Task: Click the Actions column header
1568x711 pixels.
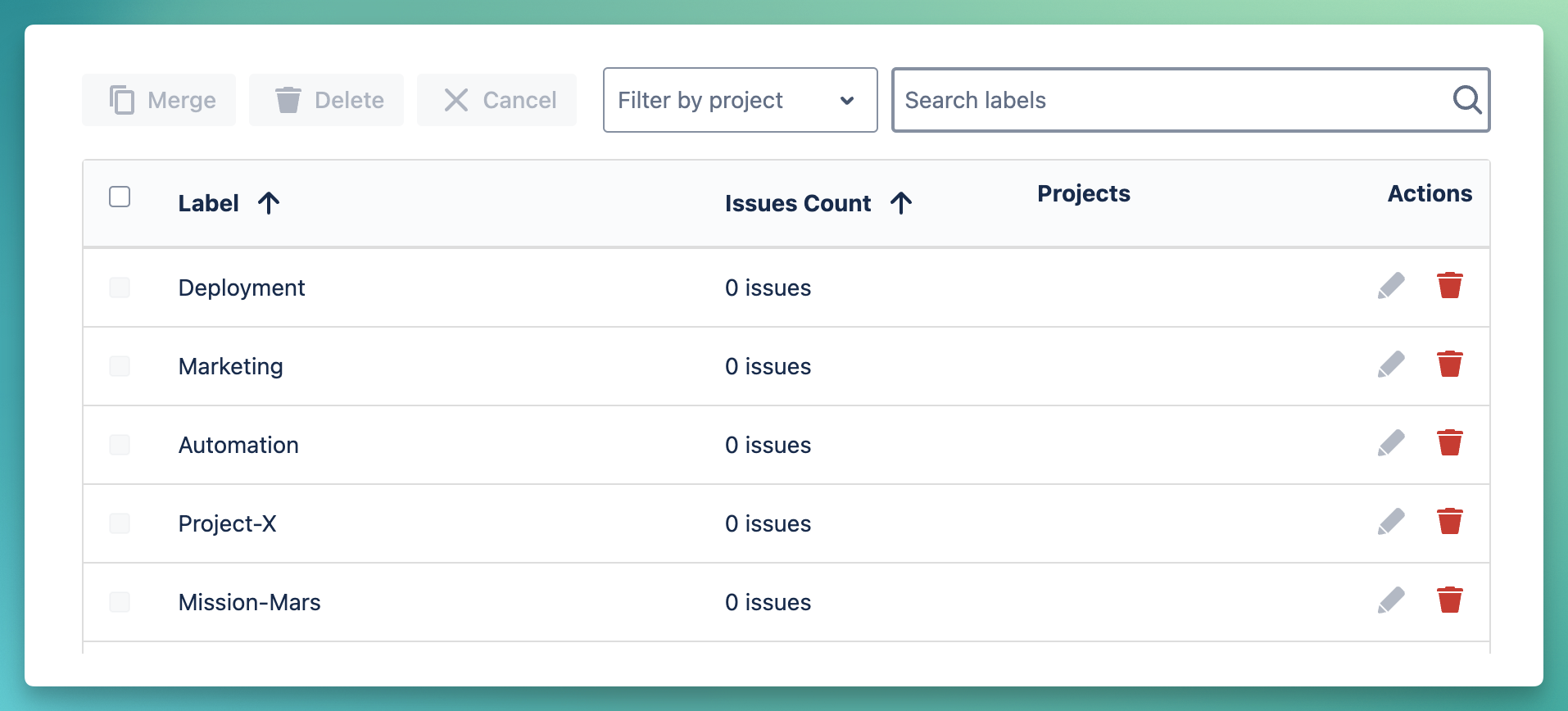Action: 1429,193
